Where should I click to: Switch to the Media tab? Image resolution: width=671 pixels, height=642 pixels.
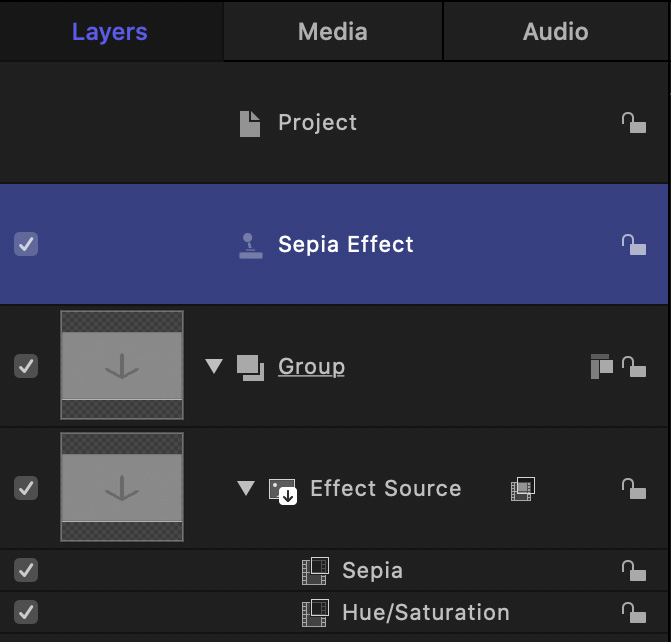pos(332,32)
